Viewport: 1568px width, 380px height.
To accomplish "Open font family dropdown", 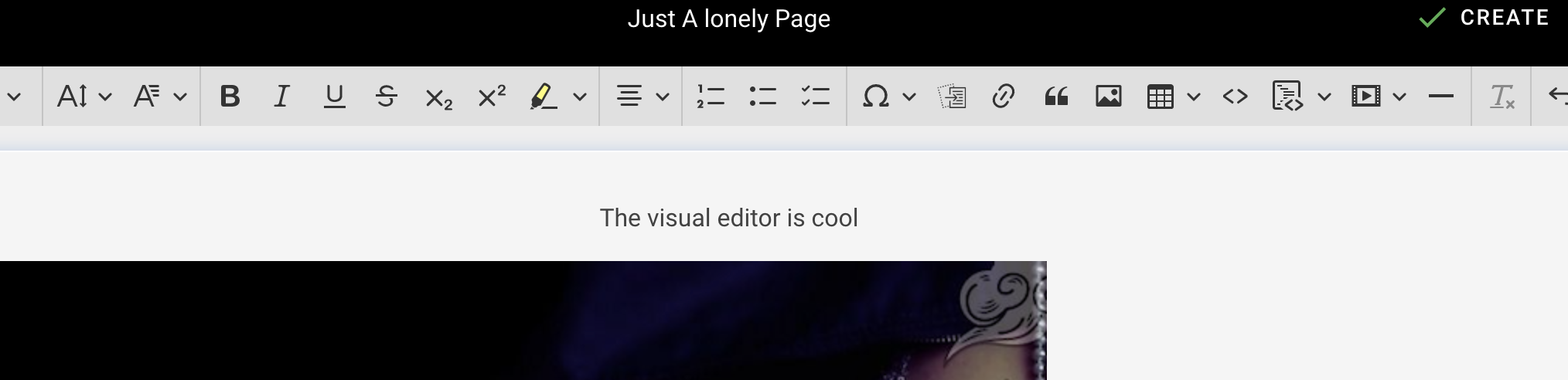I will (159, 97).
